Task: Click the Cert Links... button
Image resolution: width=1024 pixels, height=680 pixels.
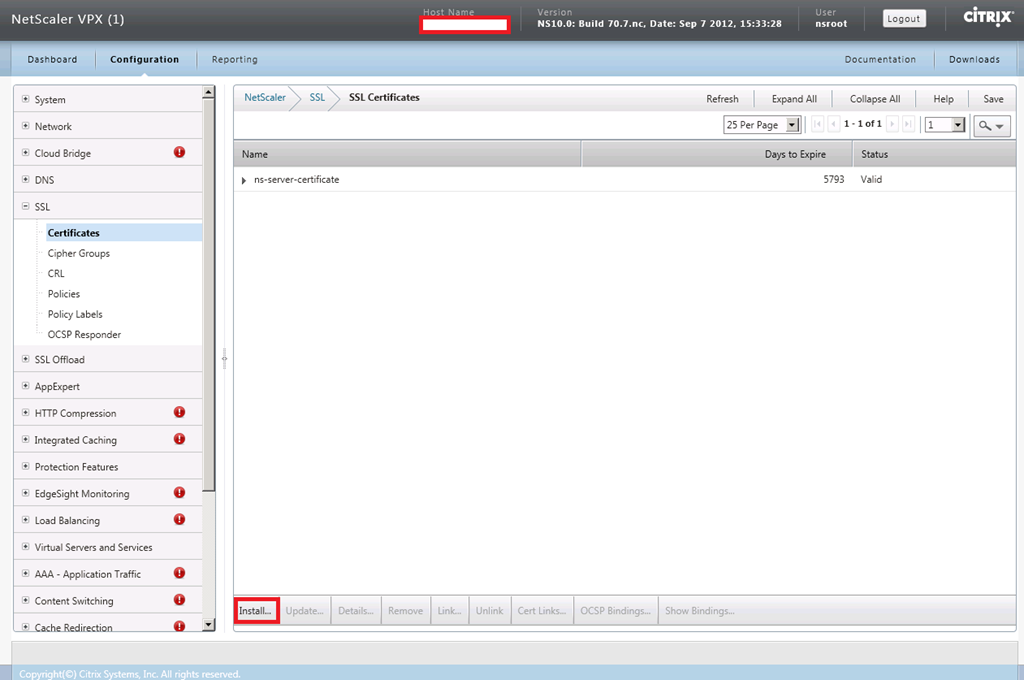Action: [x=542, y=611]
